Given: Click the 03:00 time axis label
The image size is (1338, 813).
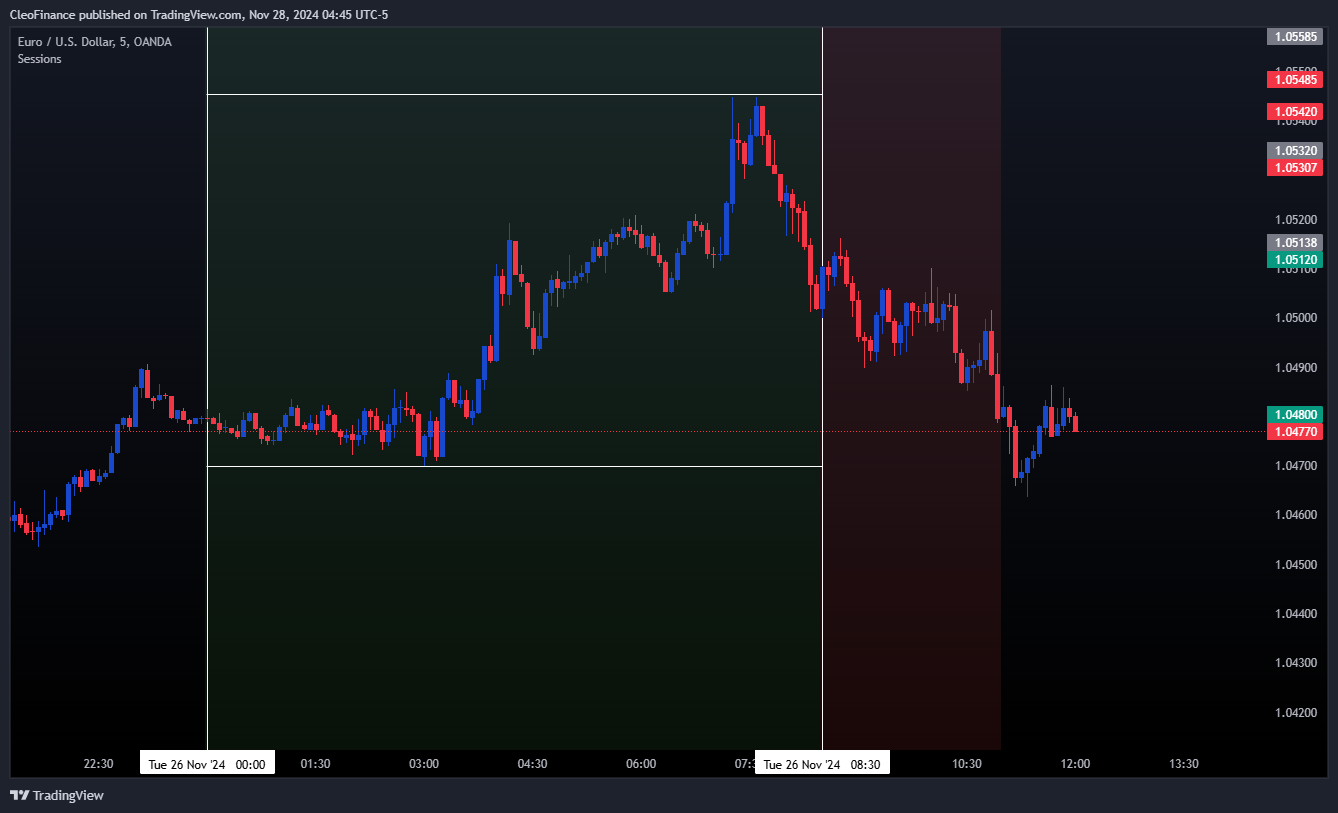Looking at the screenshot, I should point(424,764).
